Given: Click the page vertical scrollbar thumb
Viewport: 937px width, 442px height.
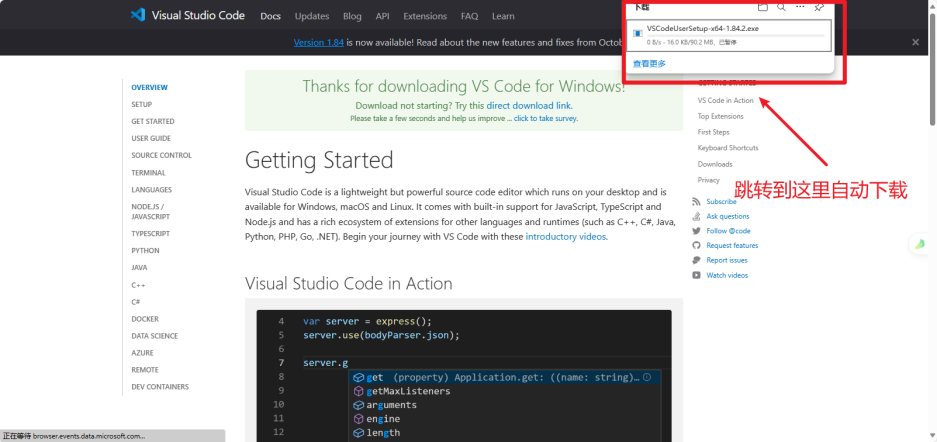Looking at the screenshot, I should [x=932, y=67].
